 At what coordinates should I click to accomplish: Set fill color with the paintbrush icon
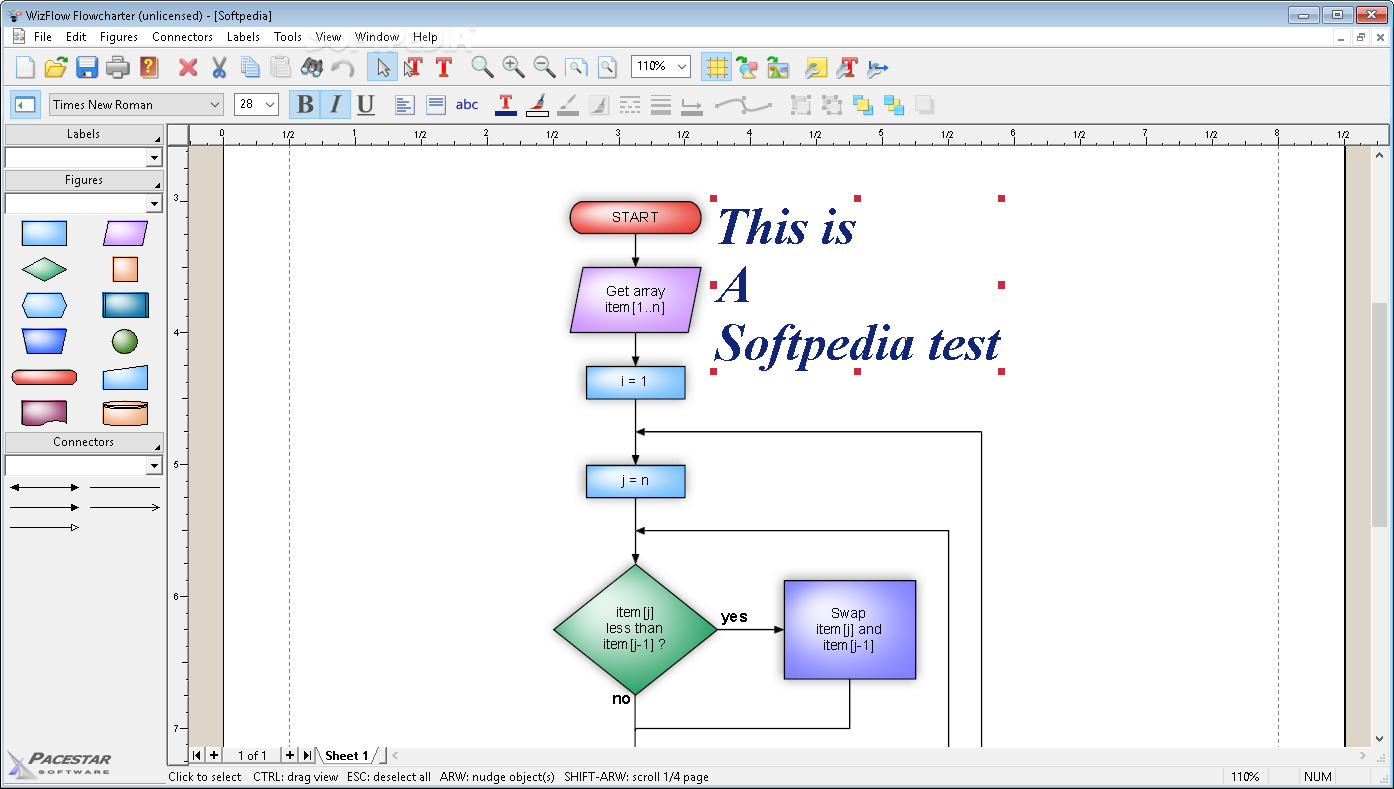(537, 105)
